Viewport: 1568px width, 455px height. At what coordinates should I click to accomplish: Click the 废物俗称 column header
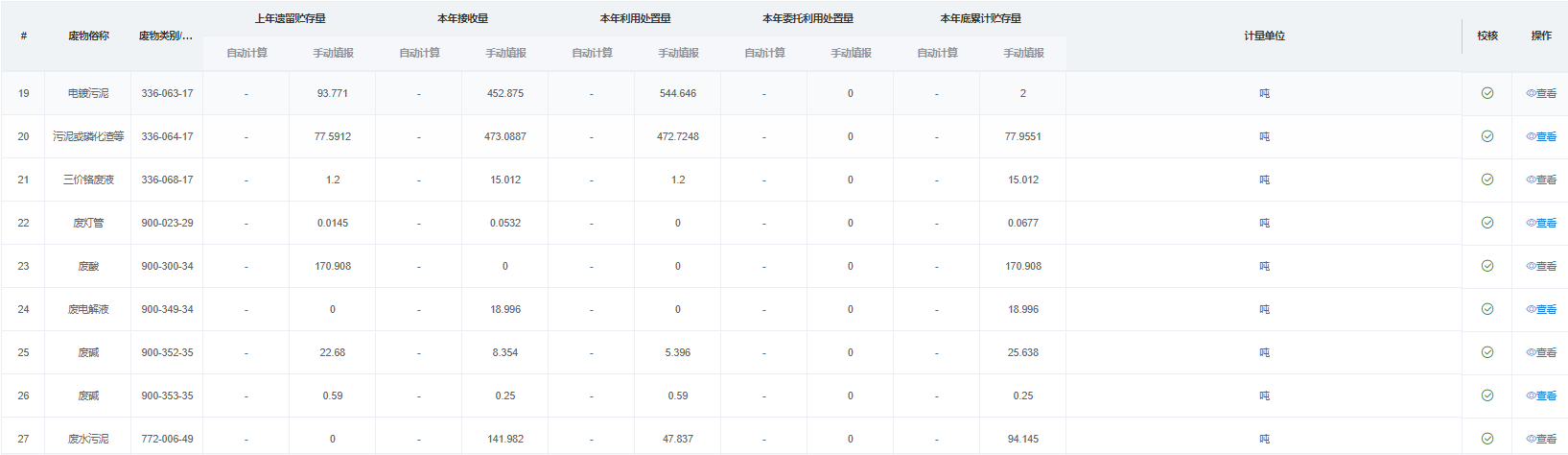tap(88, 36)
